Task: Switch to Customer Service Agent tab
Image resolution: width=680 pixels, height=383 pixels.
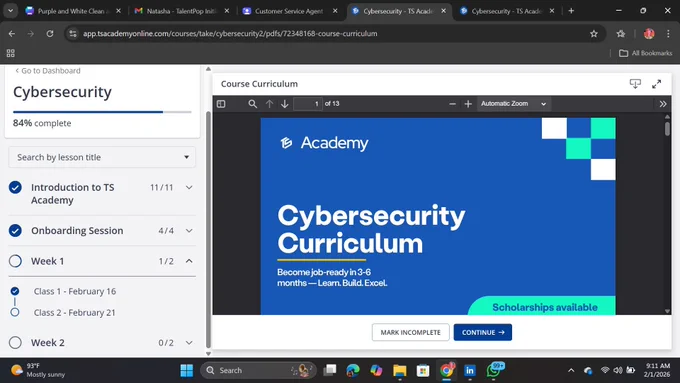Action: [x=289, y=11]
